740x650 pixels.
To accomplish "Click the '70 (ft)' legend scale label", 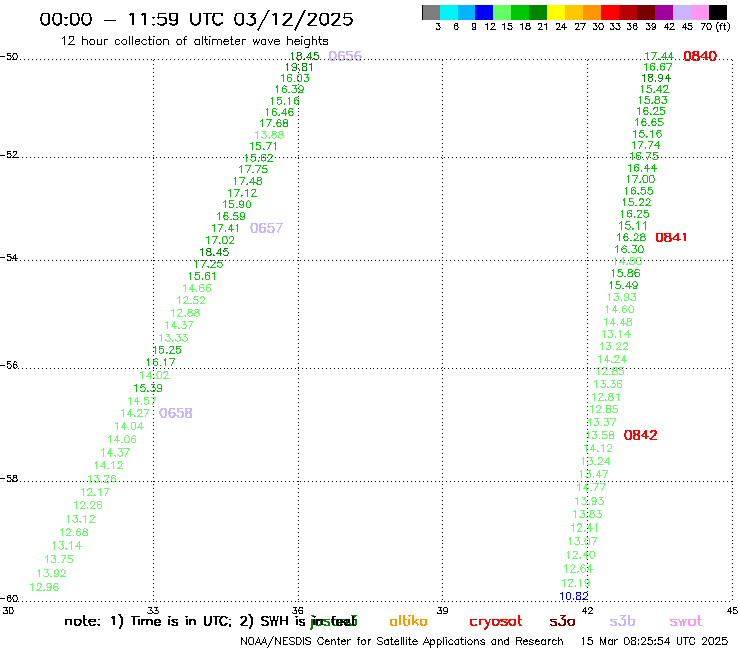I will (x=715, y=27).
